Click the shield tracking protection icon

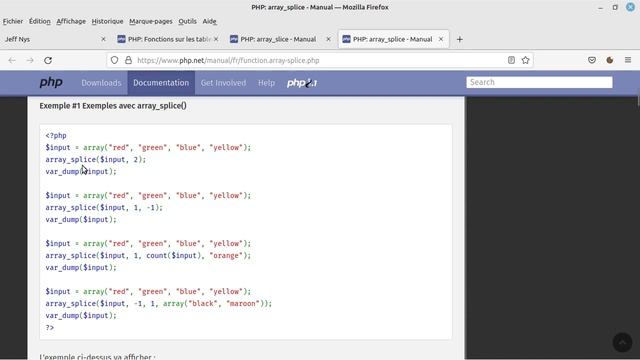114,60
